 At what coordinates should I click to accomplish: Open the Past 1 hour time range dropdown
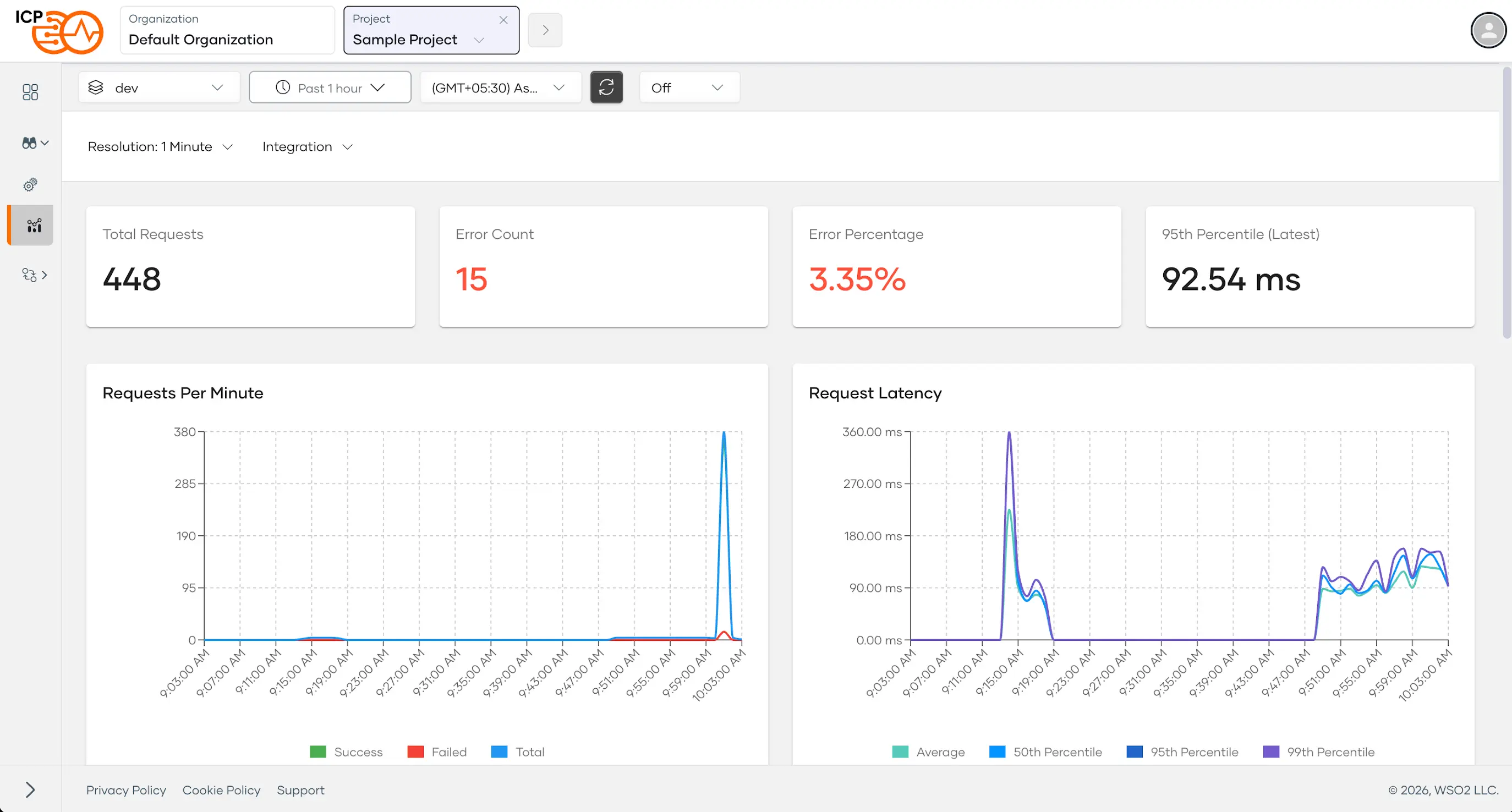(330, 87)
